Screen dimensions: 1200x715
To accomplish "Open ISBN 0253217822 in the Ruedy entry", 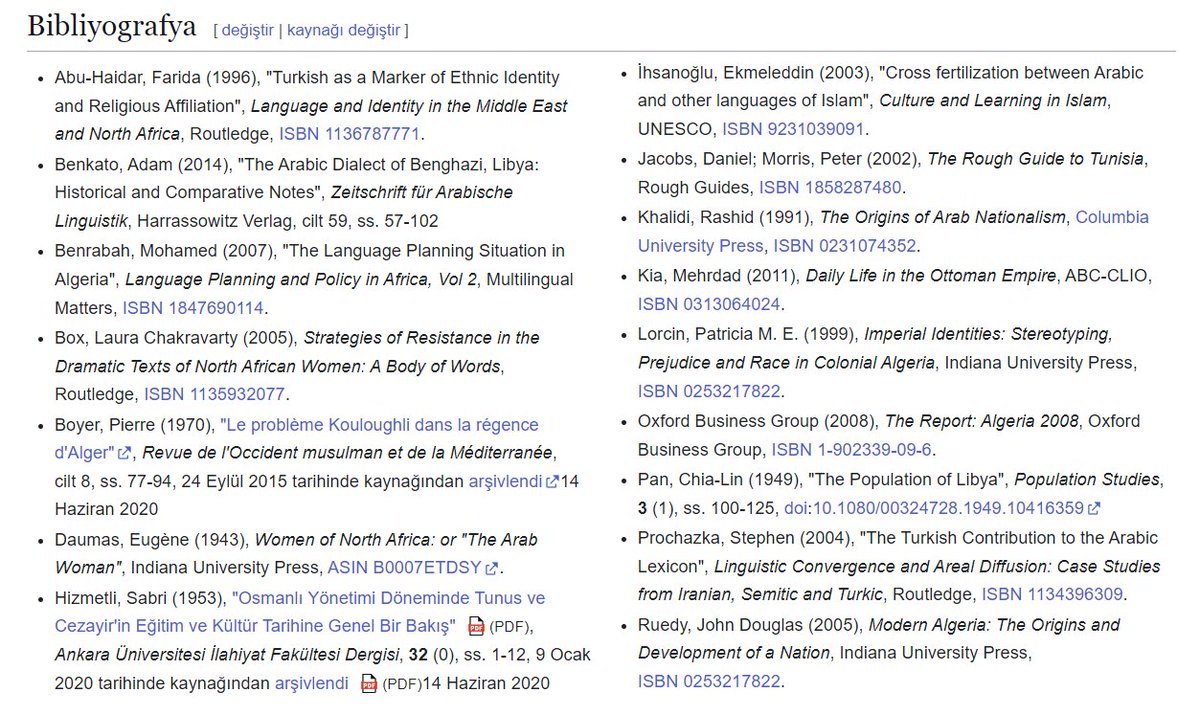I will (709, 682).
